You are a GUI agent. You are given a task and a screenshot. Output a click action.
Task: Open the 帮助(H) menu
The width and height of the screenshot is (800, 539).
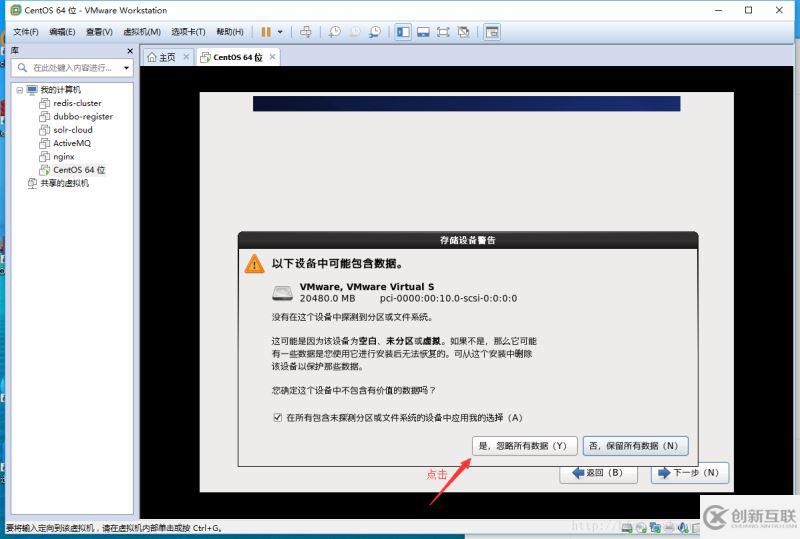tap(230, 32)
